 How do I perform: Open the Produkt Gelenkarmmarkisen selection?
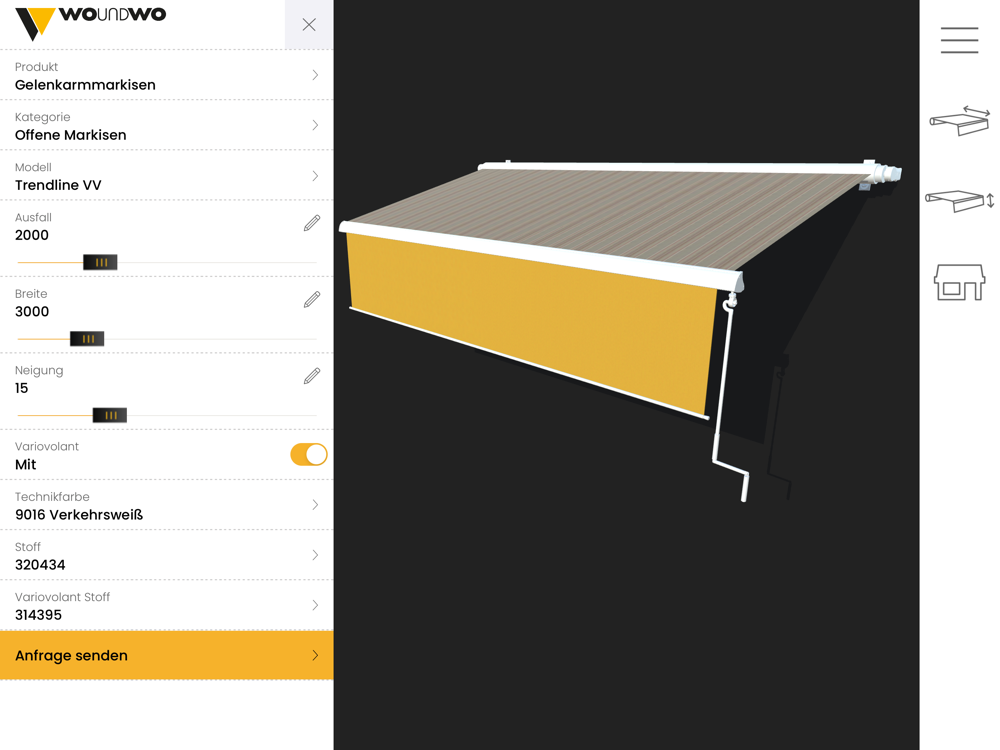tap(166, 75)
